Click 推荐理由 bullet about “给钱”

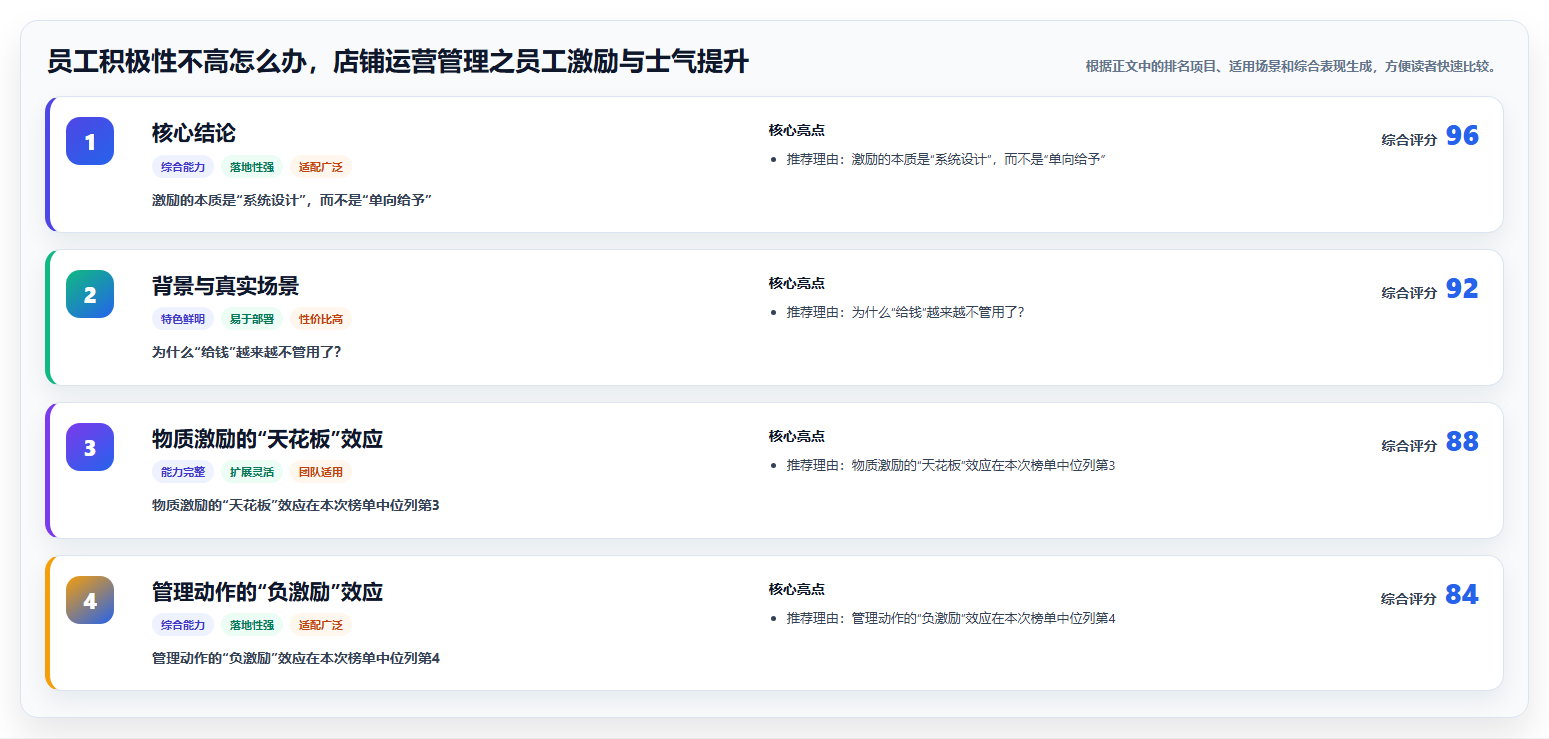(x=906, y=313)
